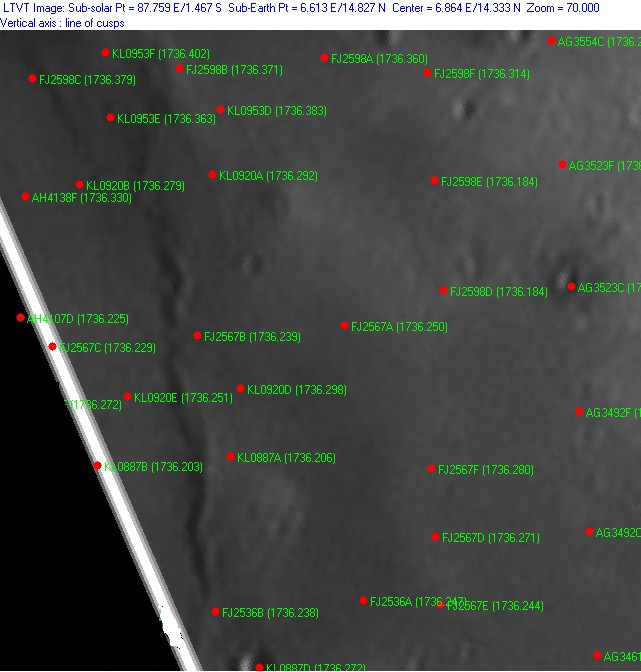The height and width of the screenshot is (672, 641).
Task: Select the red dot beside FJ2536B
Action: coord(216,612)
